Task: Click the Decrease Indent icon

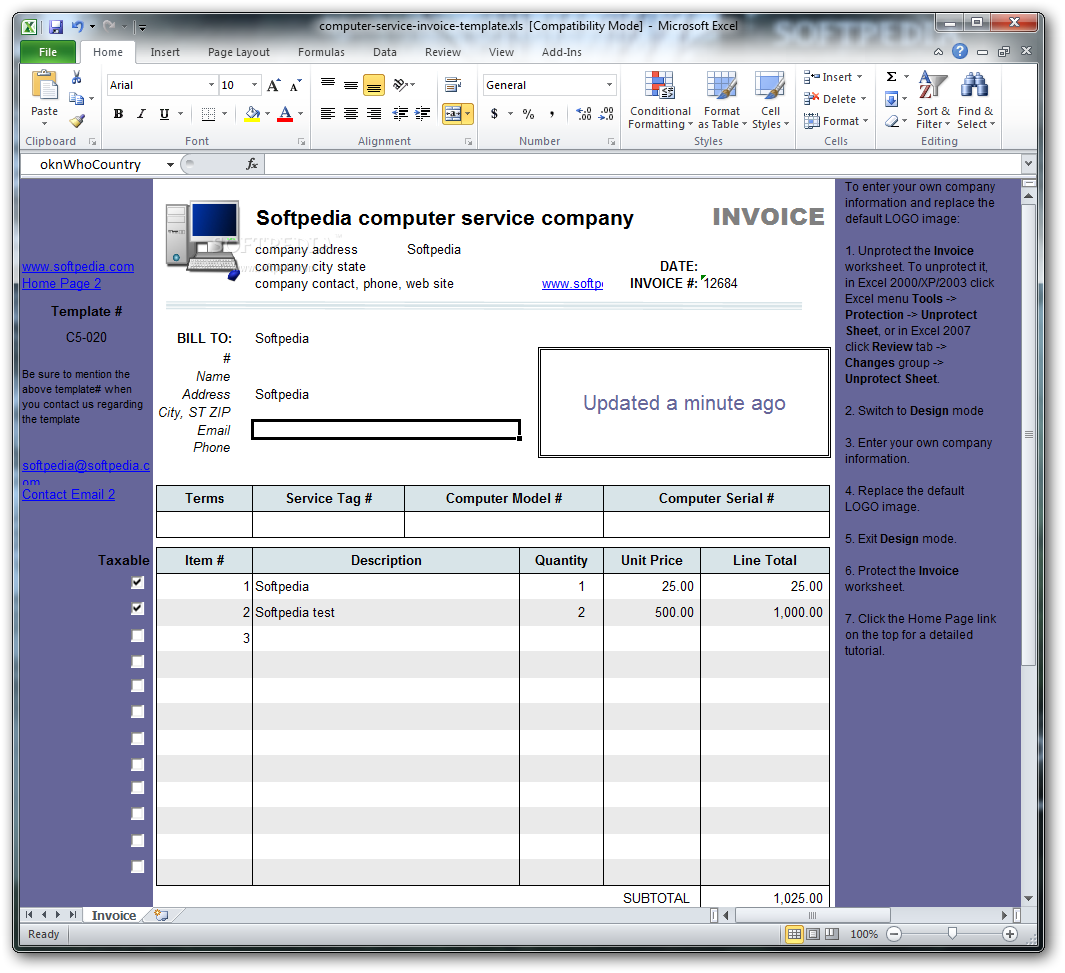Action: (401, 113)
